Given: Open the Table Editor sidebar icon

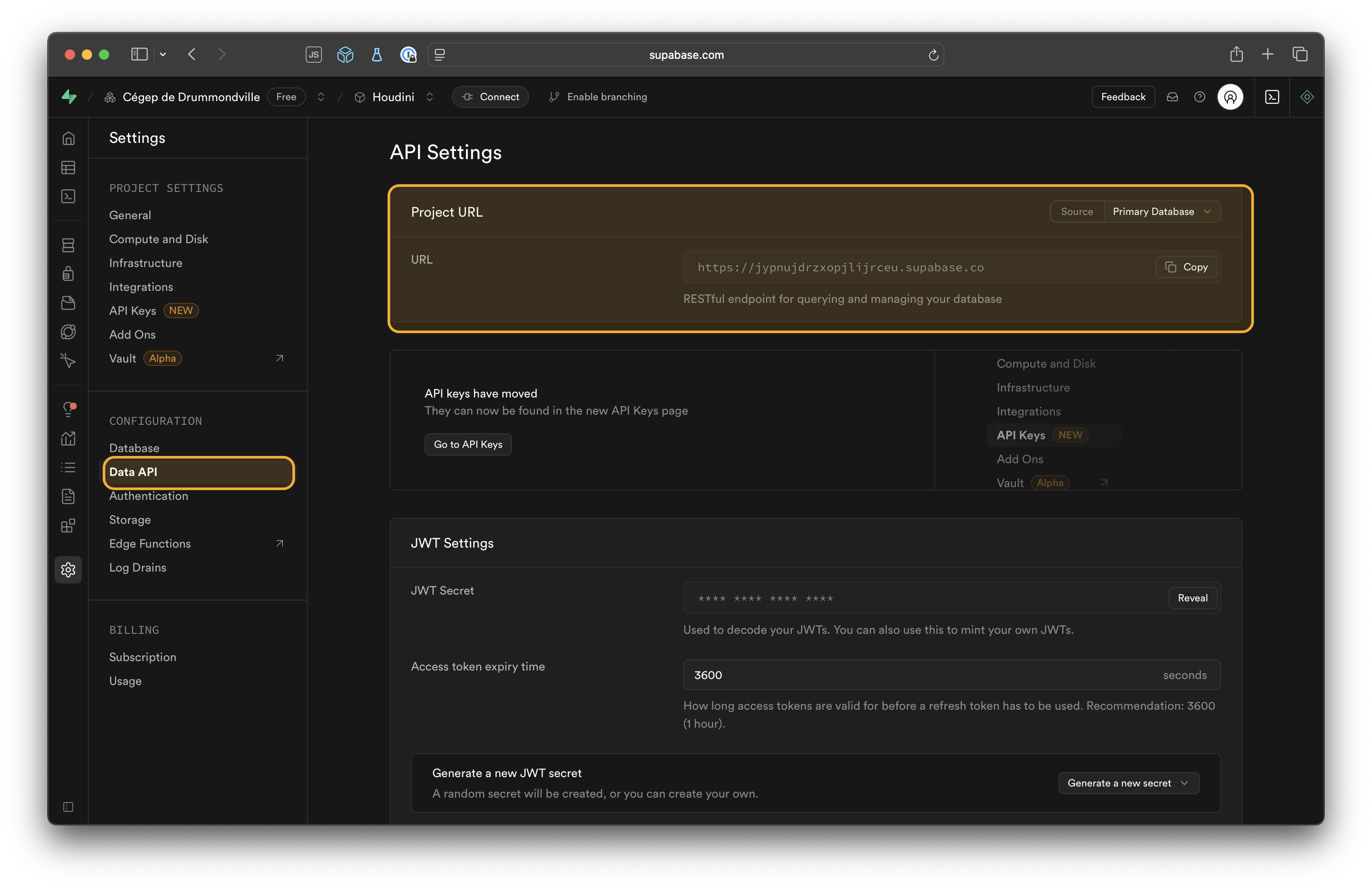Looking at the screenshot, I should click(x=68, y=167).
